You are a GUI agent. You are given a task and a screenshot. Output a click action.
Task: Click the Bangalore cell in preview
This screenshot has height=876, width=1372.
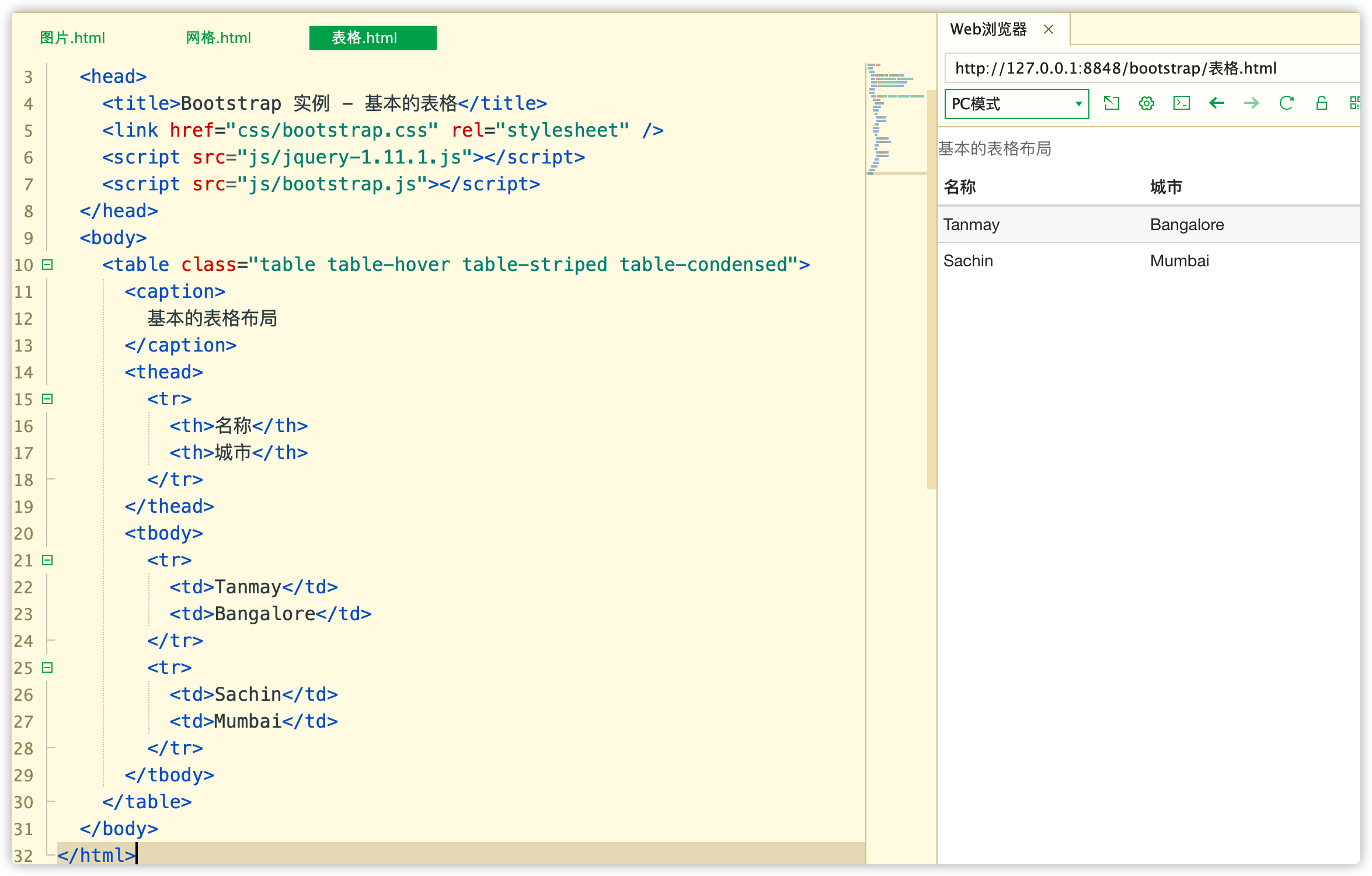pyautogui.click(x=1187, y=225)
